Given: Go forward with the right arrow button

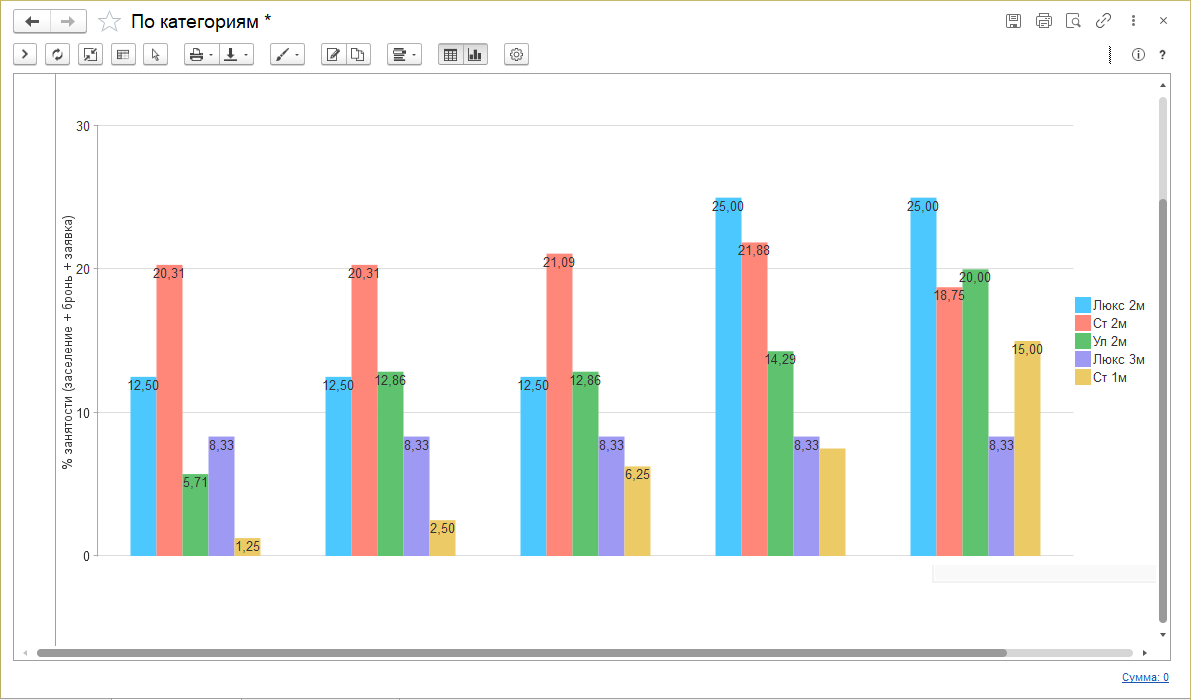Looking at the screenshot, I should (x=68, y=21).
